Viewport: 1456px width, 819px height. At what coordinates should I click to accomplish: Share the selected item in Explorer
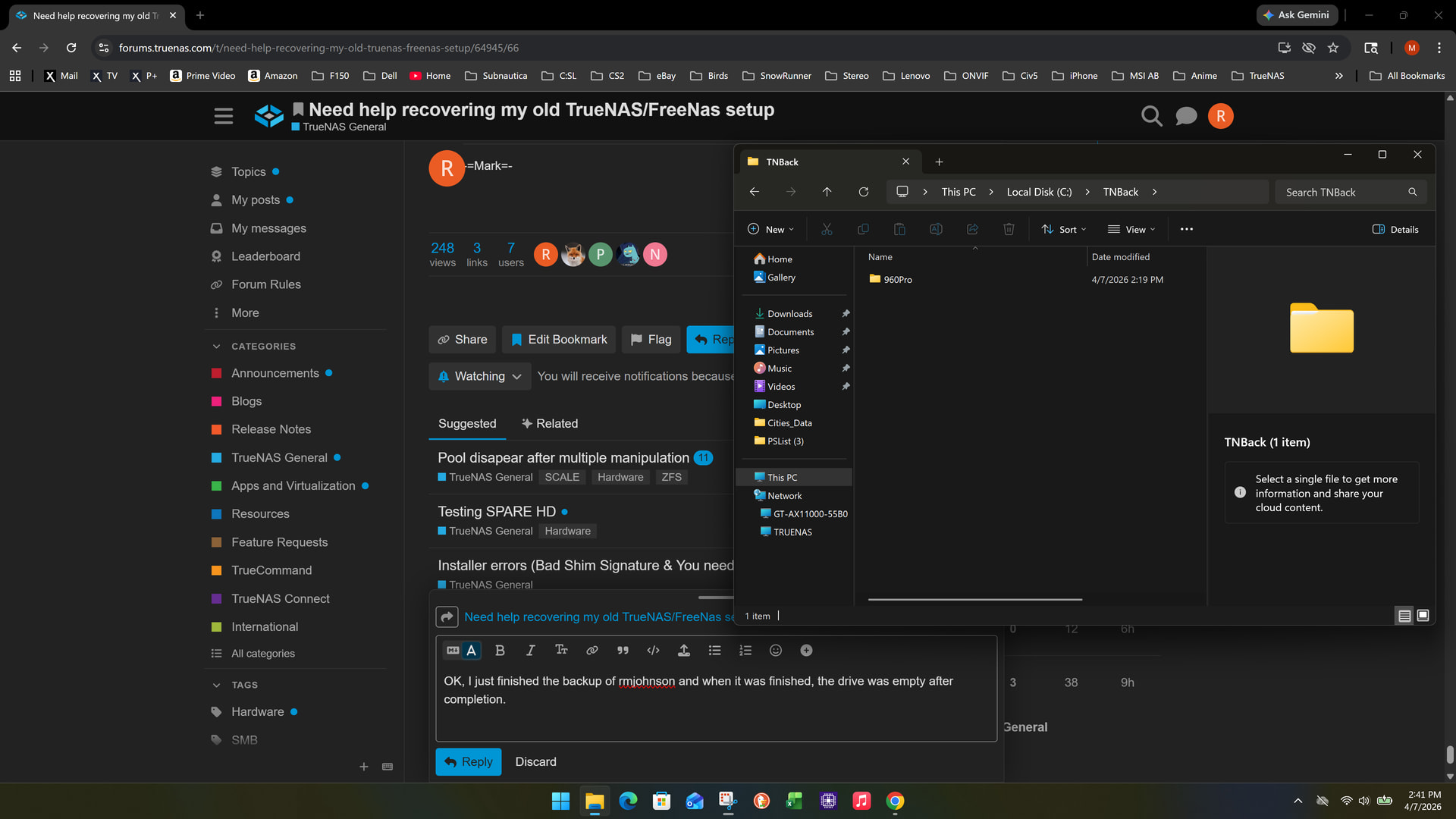(x=972, y=229)
